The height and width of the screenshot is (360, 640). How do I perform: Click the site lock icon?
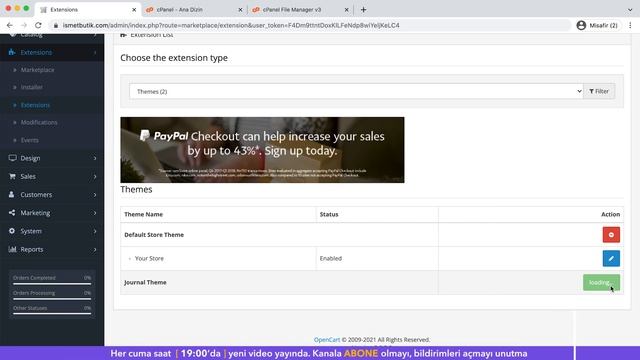[56, 25]
